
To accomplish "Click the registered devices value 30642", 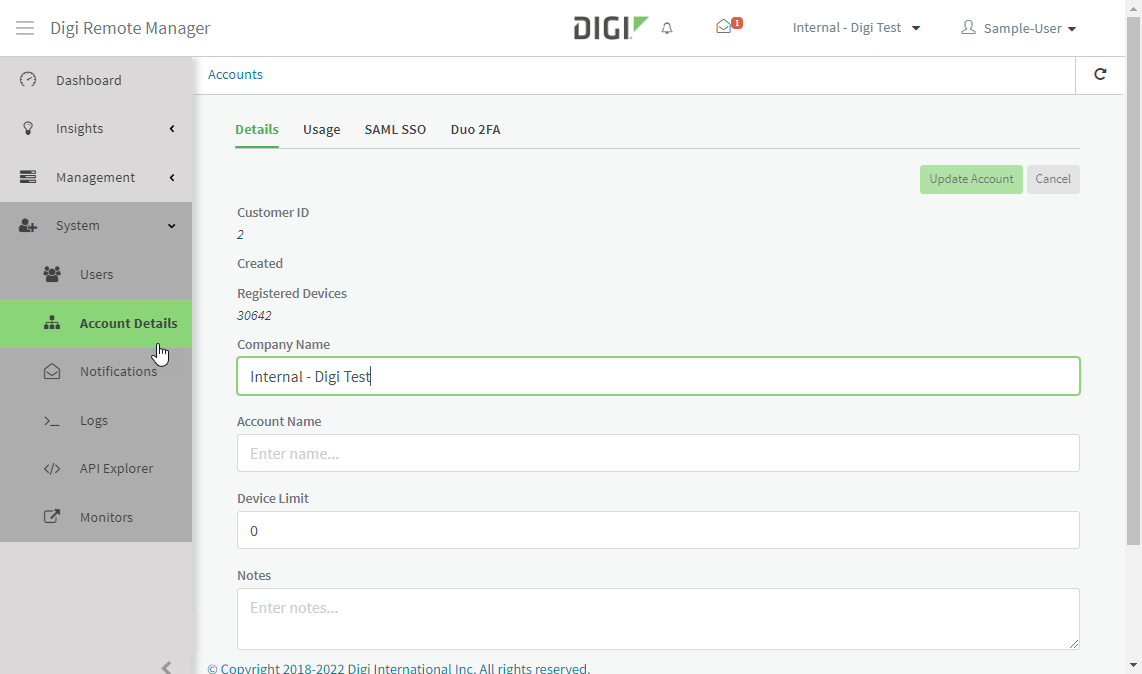I will 254,316.
